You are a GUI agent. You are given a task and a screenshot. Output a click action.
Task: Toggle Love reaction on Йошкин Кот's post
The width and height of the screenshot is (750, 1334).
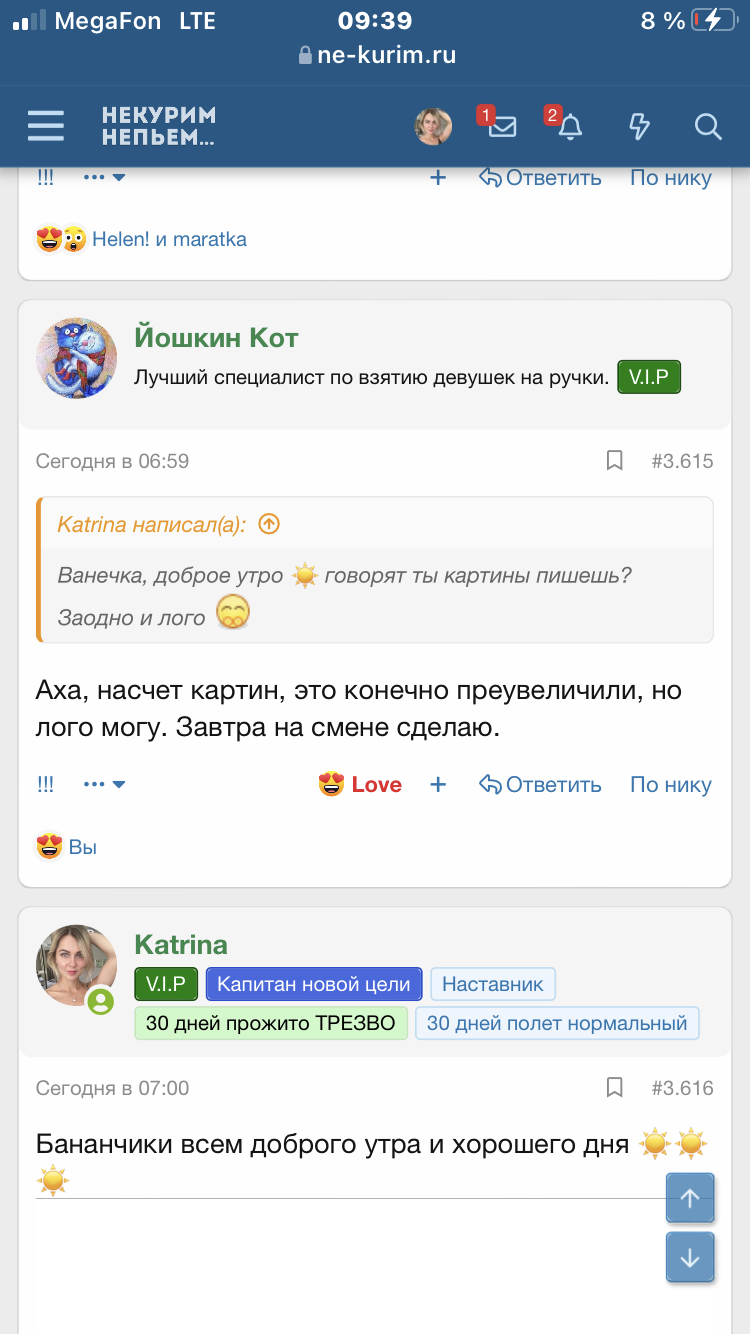point(361,785)
